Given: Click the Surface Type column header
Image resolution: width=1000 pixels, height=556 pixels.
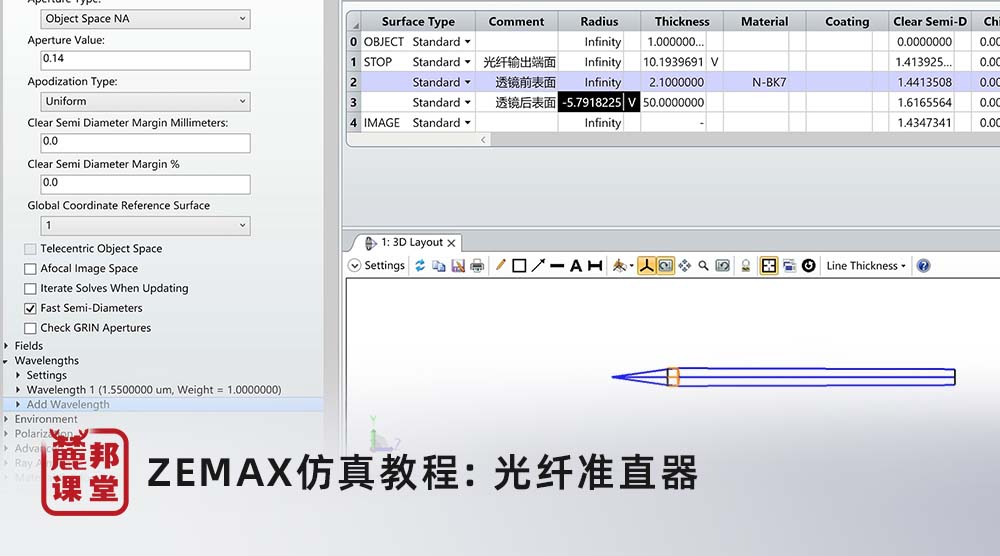Looking at the screenshot, I should click(418, 22).
